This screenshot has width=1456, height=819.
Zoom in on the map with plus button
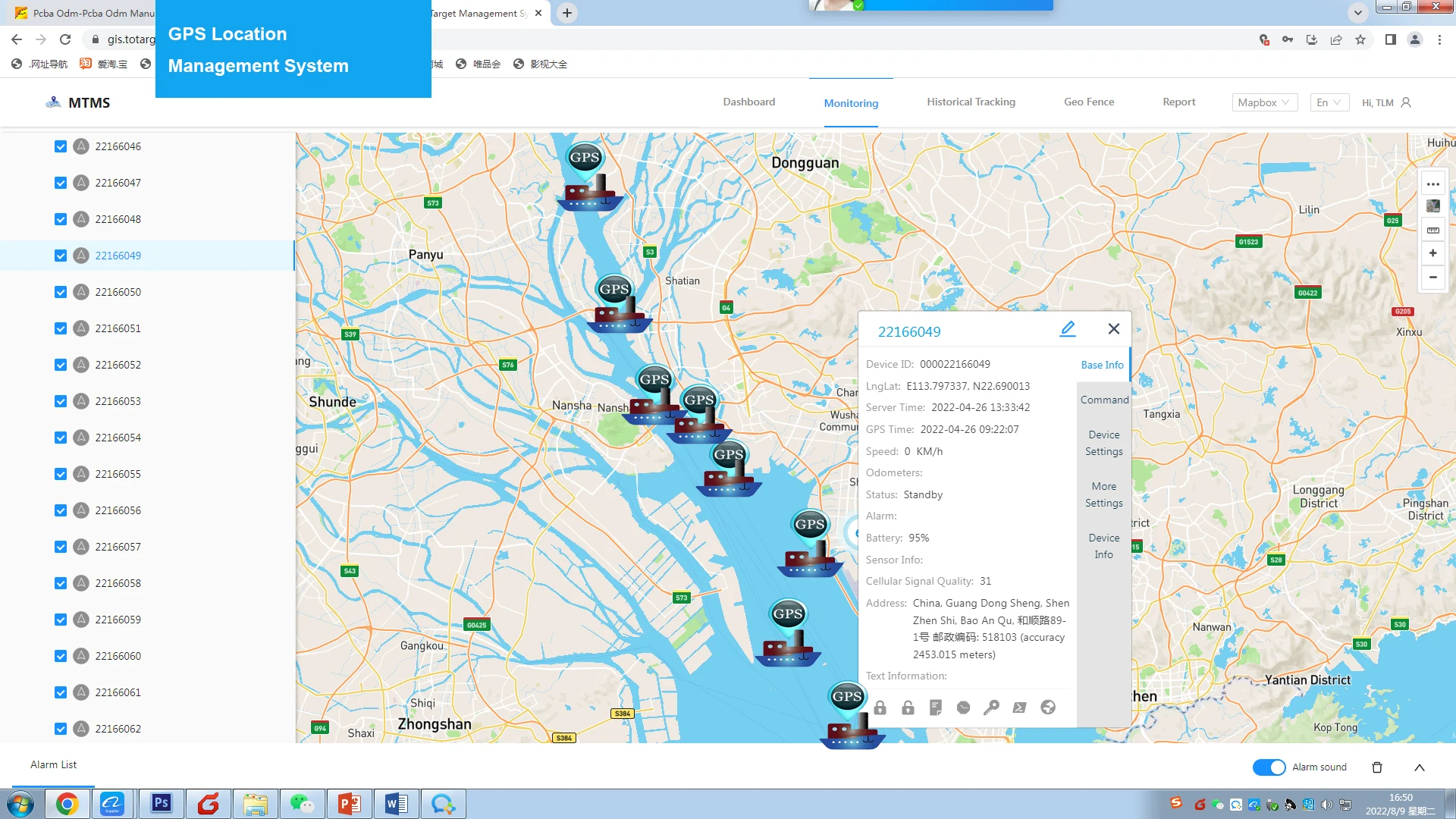[x=1433, y=253]
